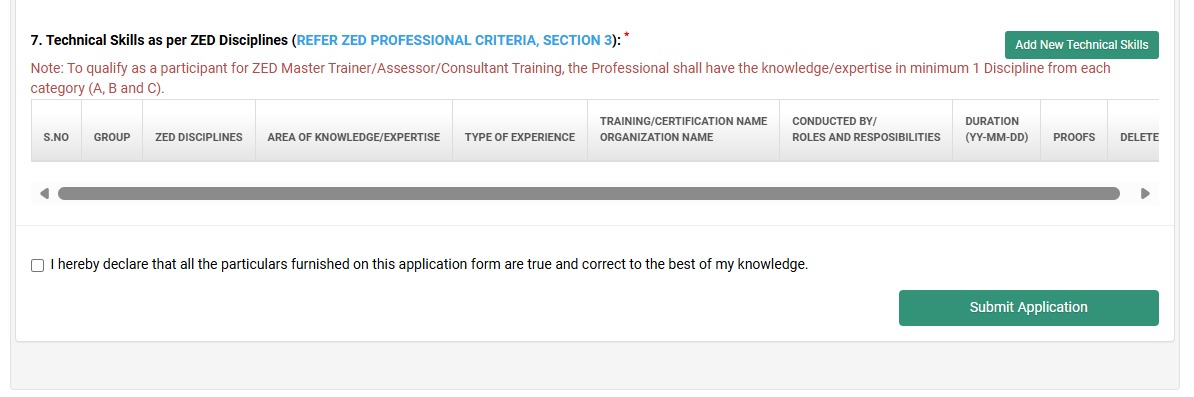1194x397 pixels.
Task: Click the declaration statement text
Action: [x=429, y=265]
